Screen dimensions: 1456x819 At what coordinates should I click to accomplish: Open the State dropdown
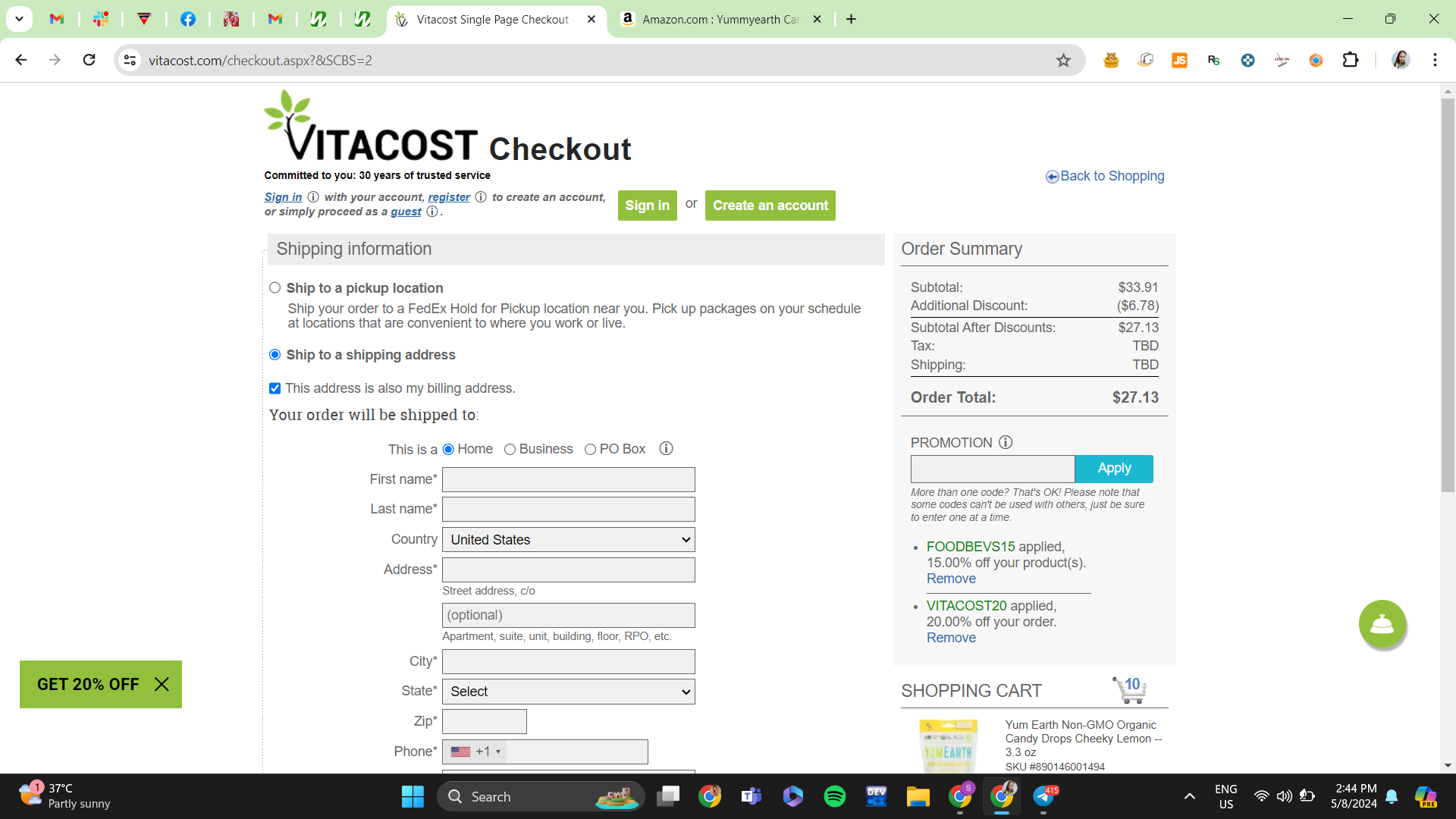point(569,692)
